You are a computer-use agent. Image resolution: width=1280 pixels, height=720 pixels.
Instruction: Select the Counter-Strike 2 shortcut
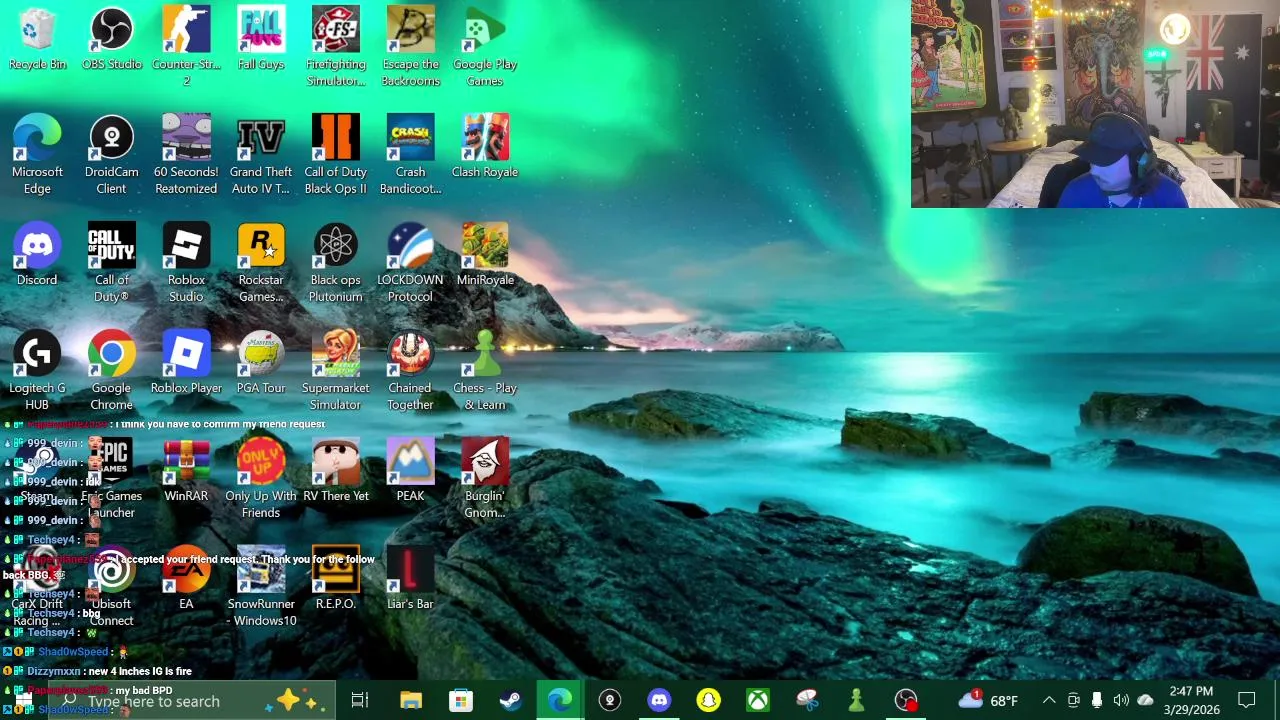[x=186, y=47]
